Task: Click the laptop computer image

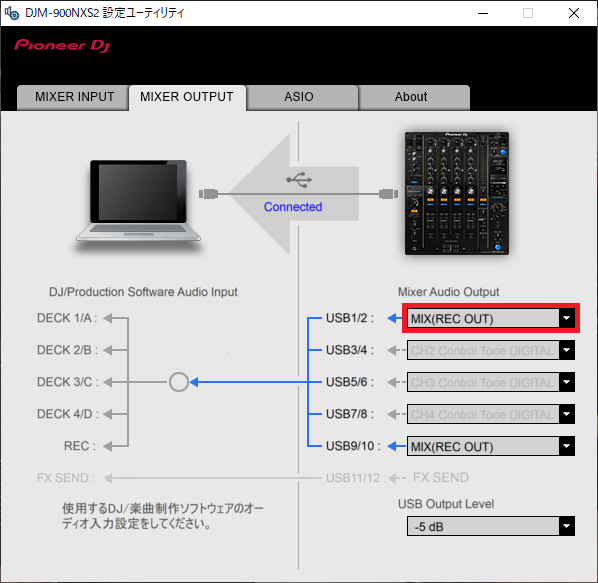Action: coord(138,201)
